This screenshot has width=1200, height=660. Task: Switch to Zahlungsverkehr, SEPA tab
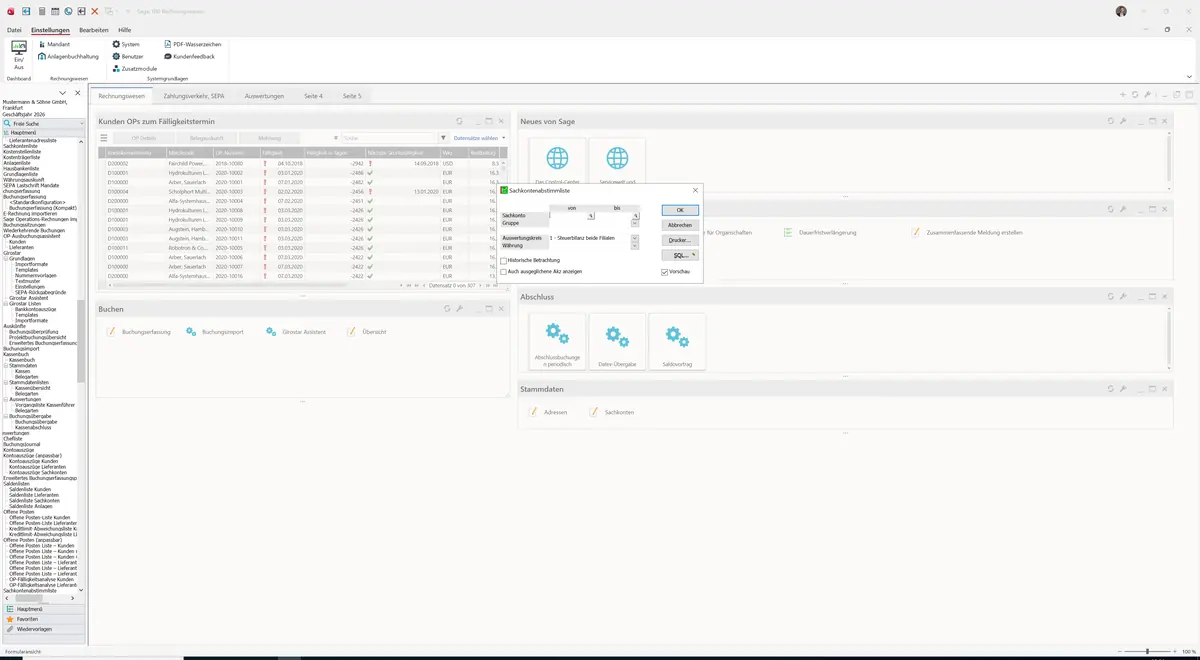pos(194,96)
